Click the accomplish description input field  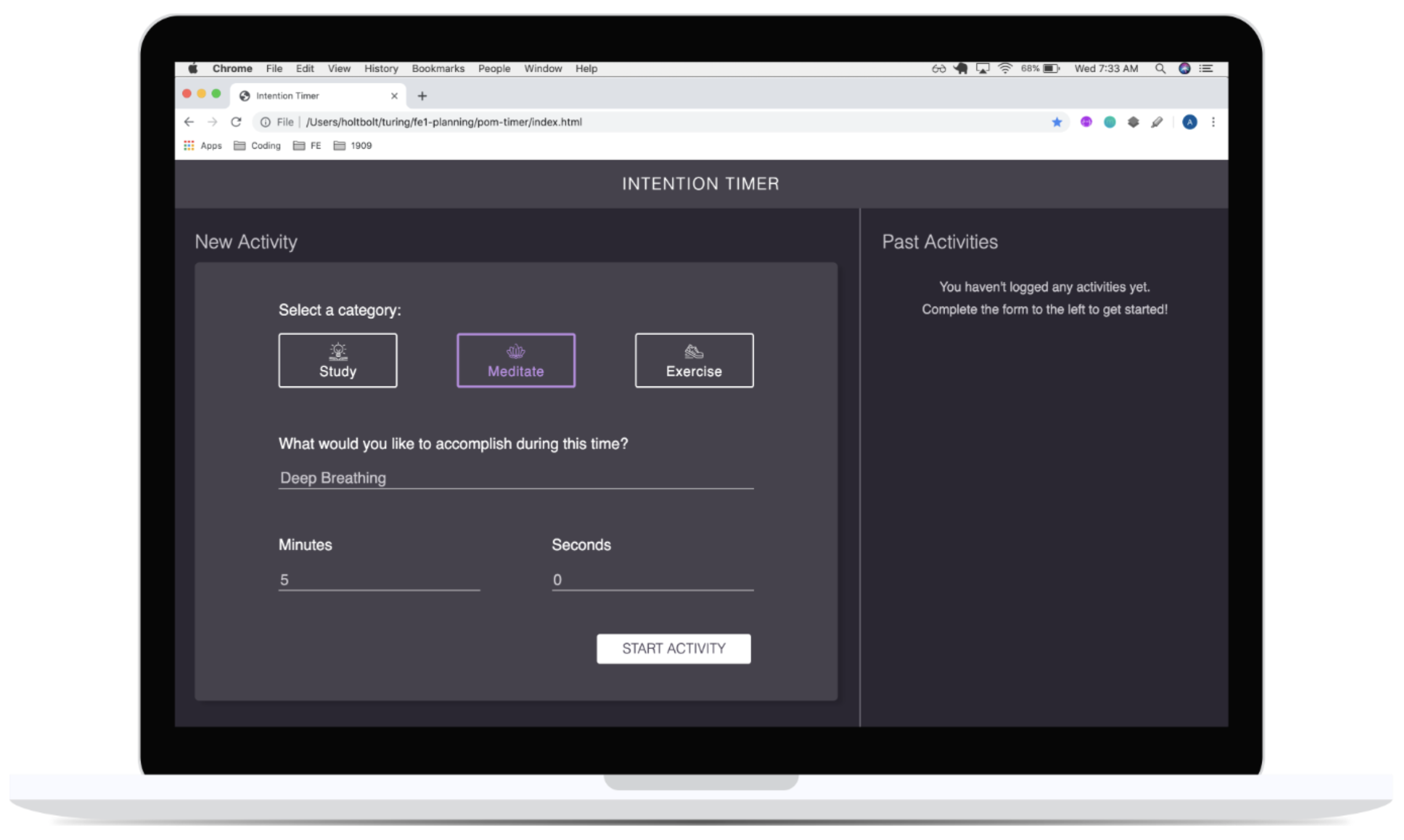(x=515, y=478)
